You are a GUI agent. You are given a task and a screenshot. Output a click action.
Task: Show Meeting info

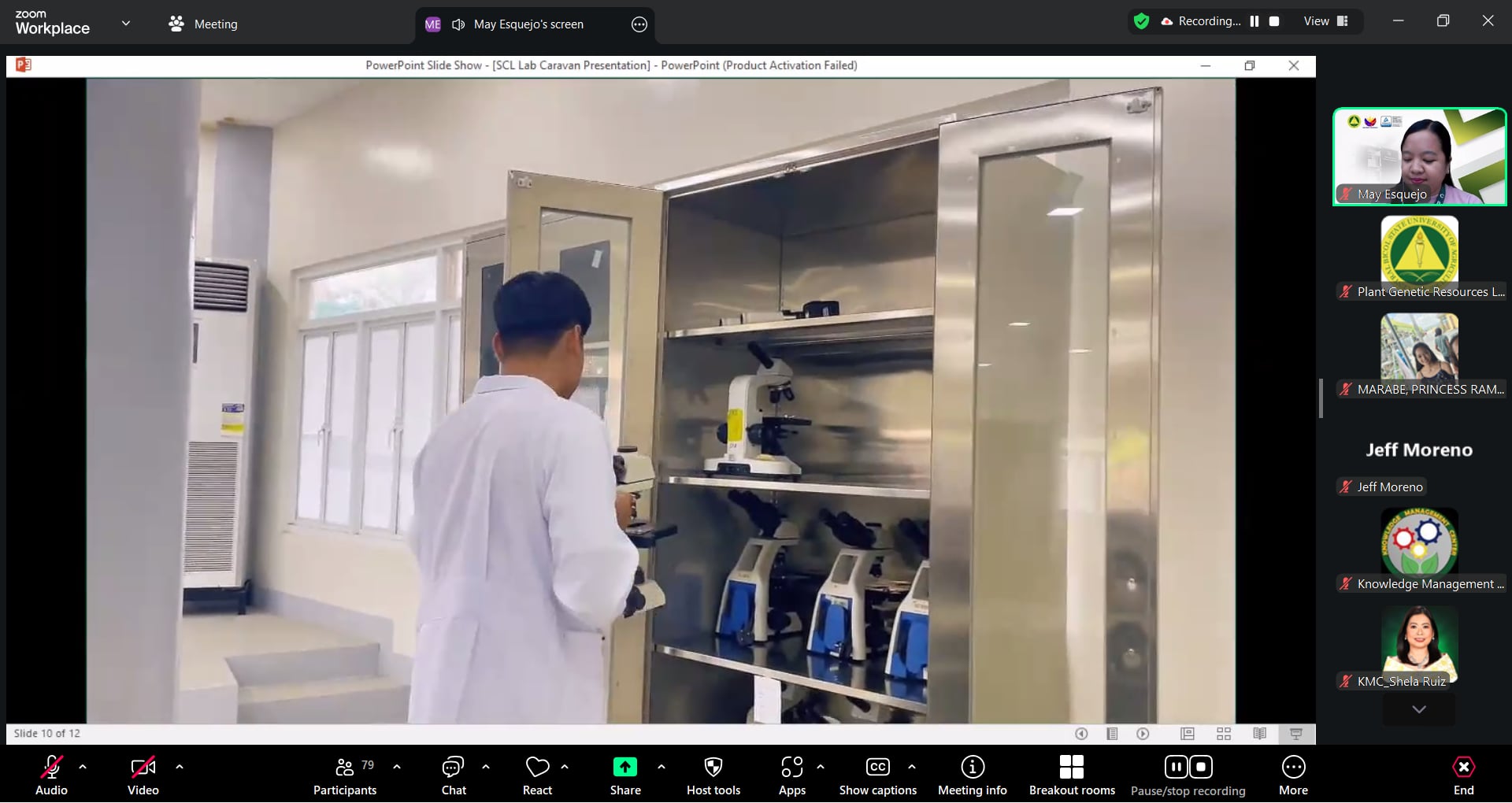[972, 775]
